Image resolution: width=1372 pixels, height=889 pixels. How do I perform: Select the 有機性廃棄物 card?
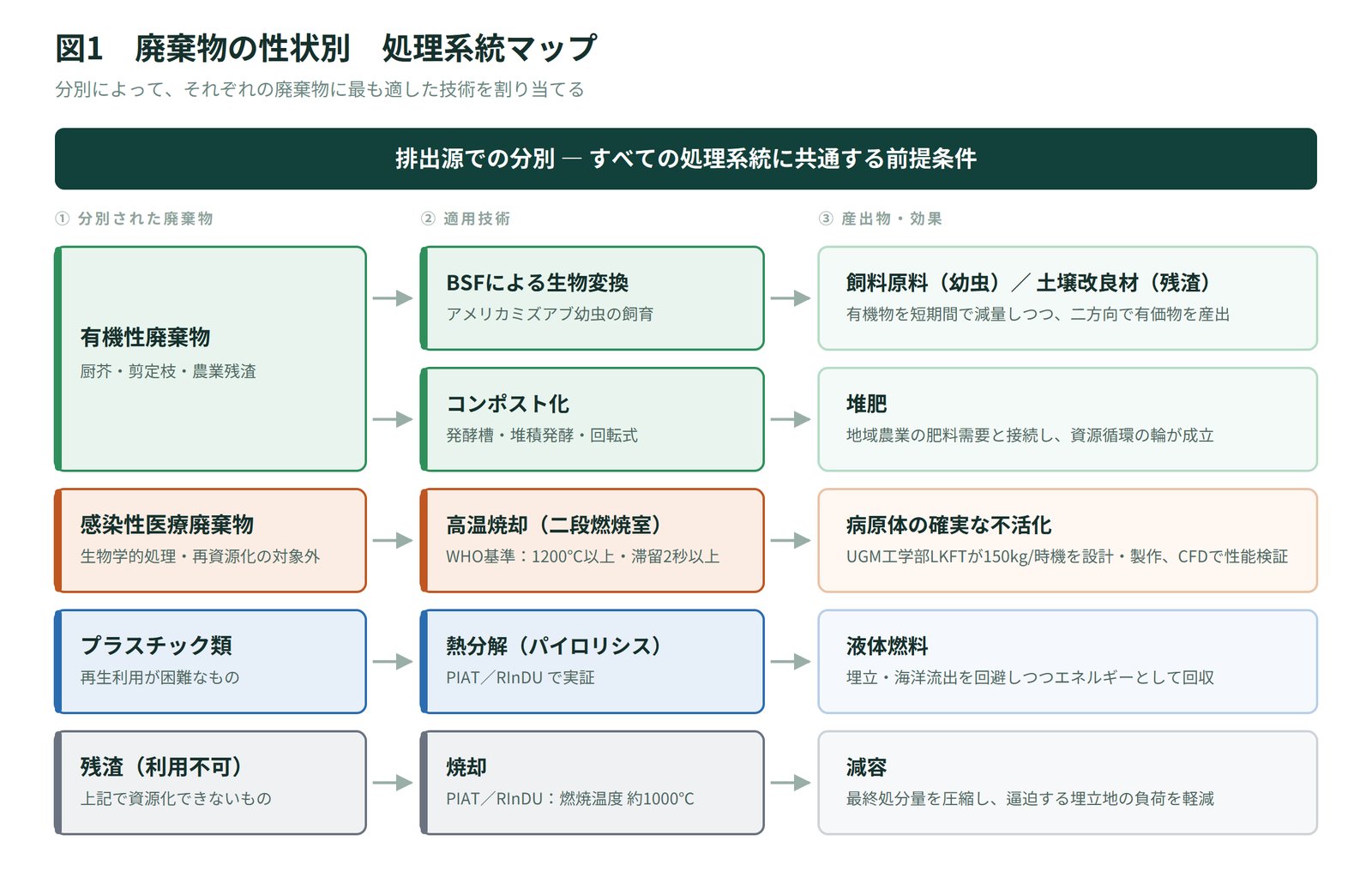click(210, 358)
